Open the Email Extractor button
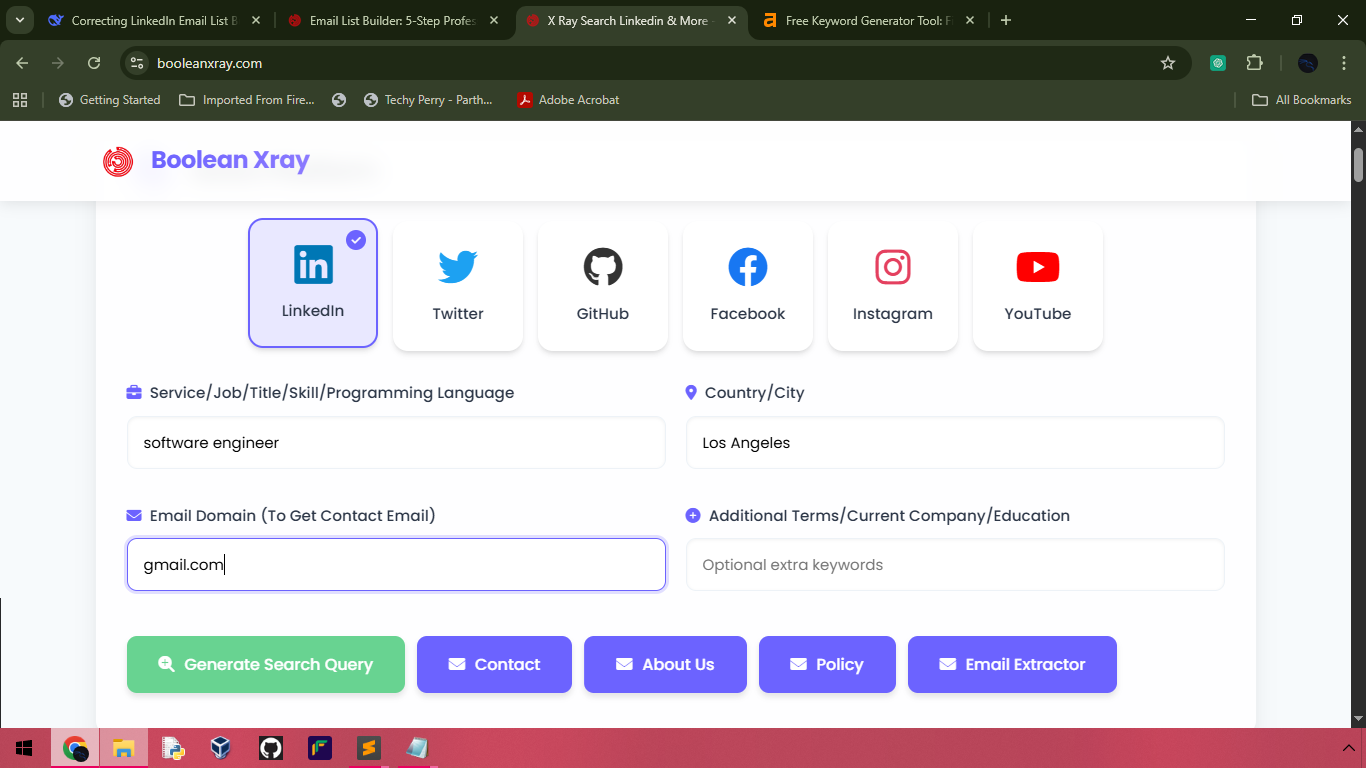1366x768 pixels. coord(1012,664)
